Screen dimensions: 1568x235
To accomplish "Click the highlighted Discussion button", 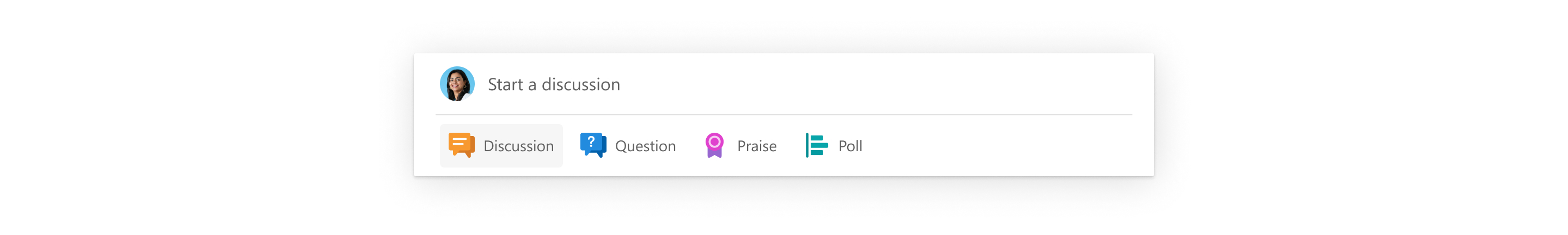I will point(501,145).
